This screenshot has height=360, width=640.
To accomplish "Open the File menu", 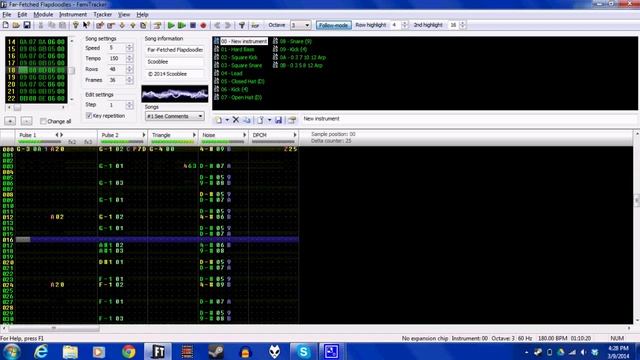I will [7, 14].
